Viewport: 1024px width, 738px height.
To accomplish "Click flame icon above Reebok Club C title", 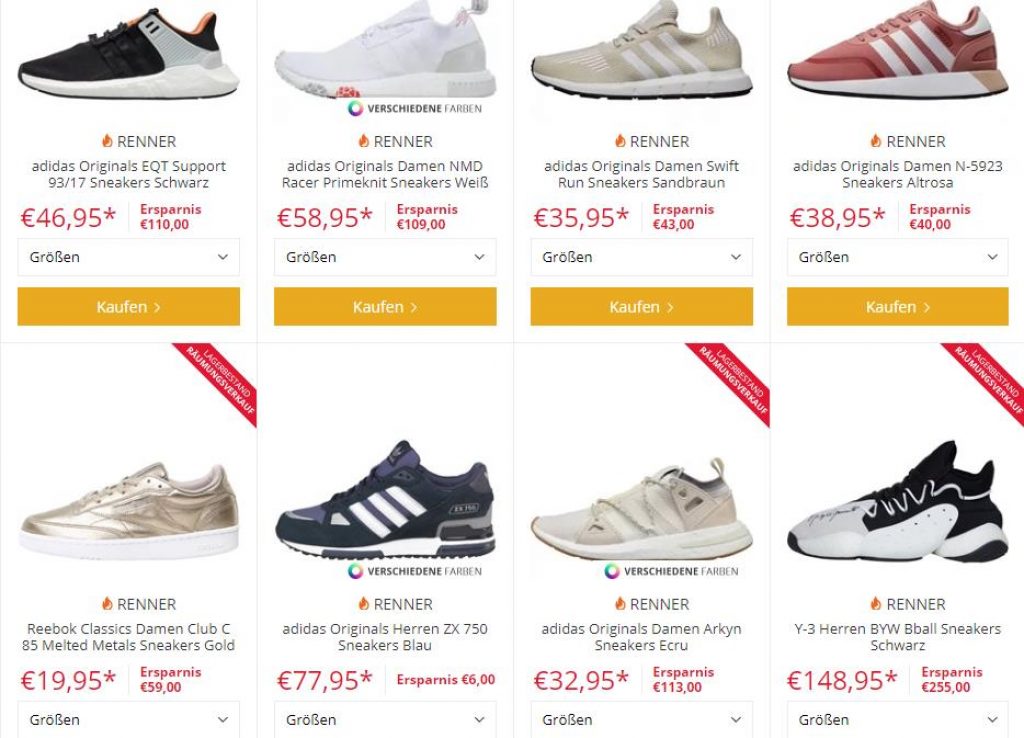I will coord(107,603).
